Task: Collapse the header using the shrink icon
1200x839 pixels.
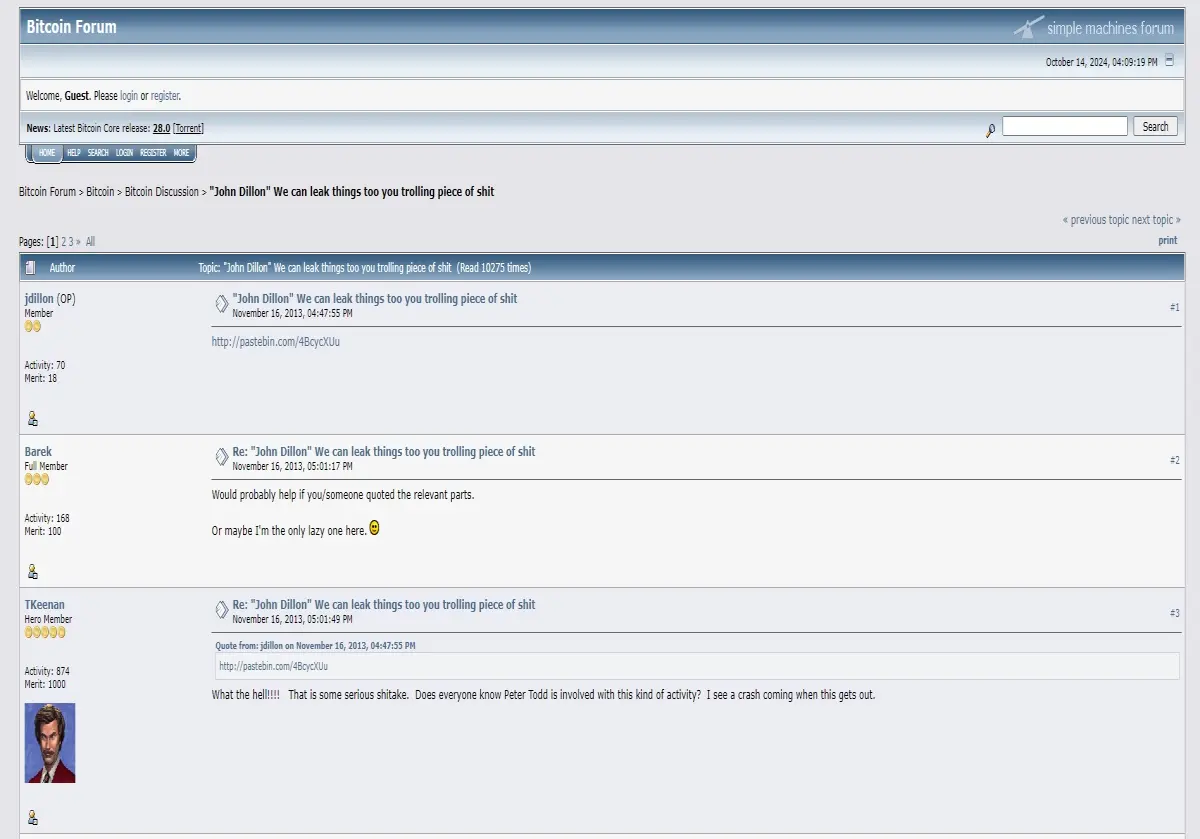Action: pyautogui.click(x=1170, y=61)
